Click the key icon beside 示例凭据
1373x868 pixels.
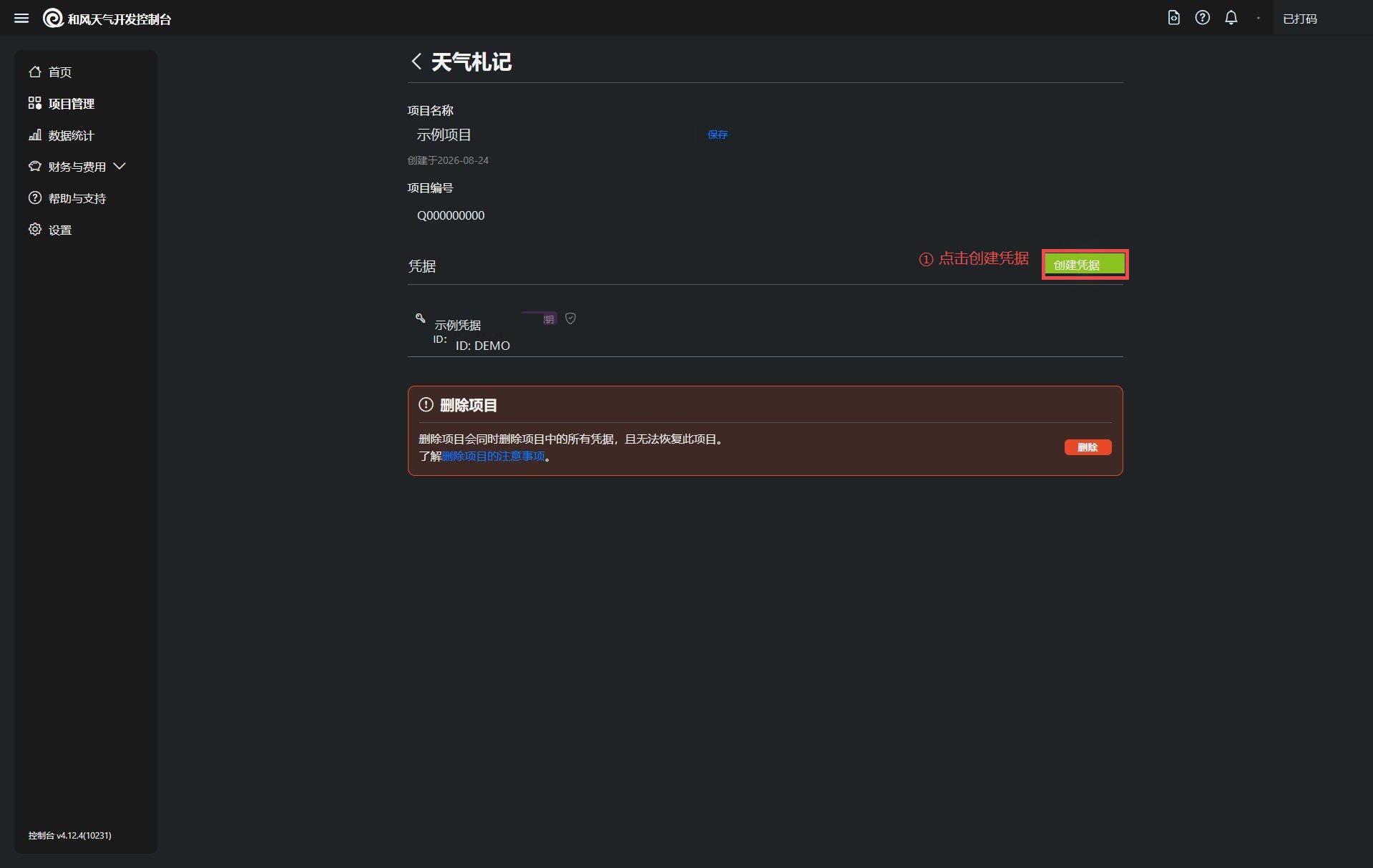coord(421,318)
